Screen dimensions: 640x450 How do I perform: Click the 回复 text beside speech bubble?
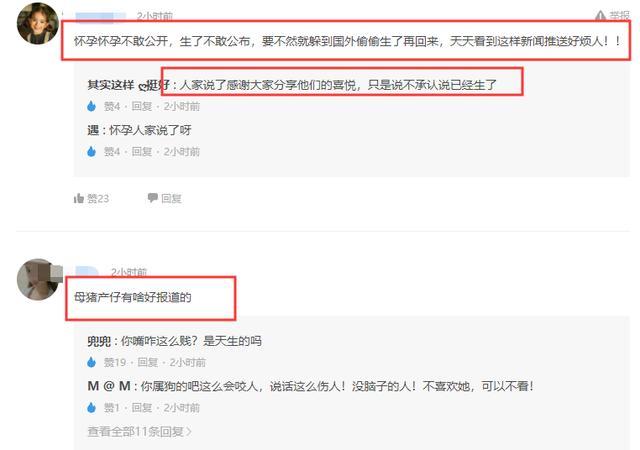pyautogui.click(x=171, y=198)
